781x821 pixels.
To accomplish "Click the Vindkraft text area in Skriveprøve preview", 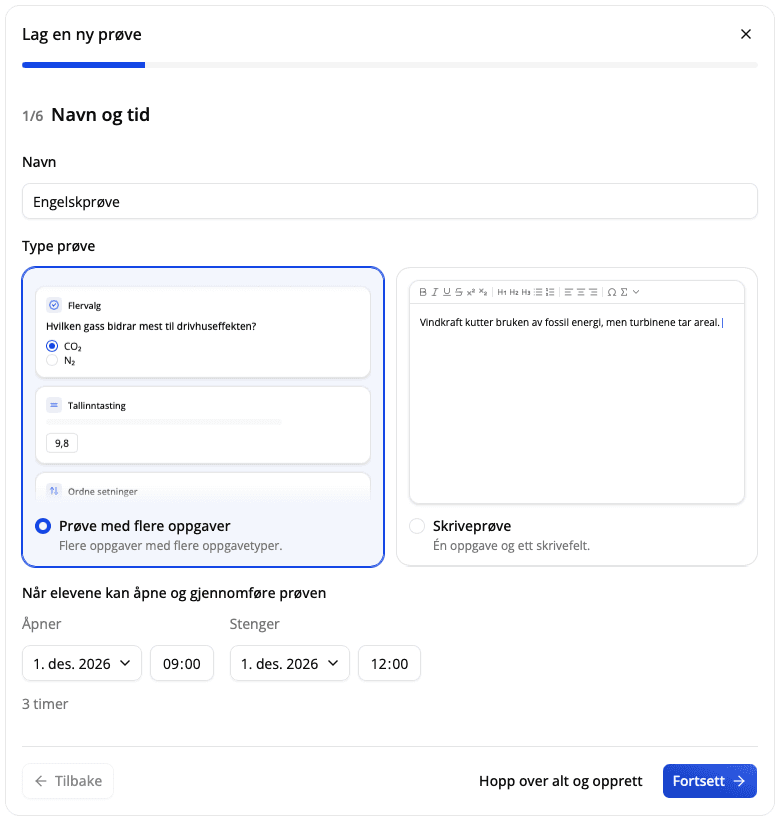I will [x=577, y=403].
